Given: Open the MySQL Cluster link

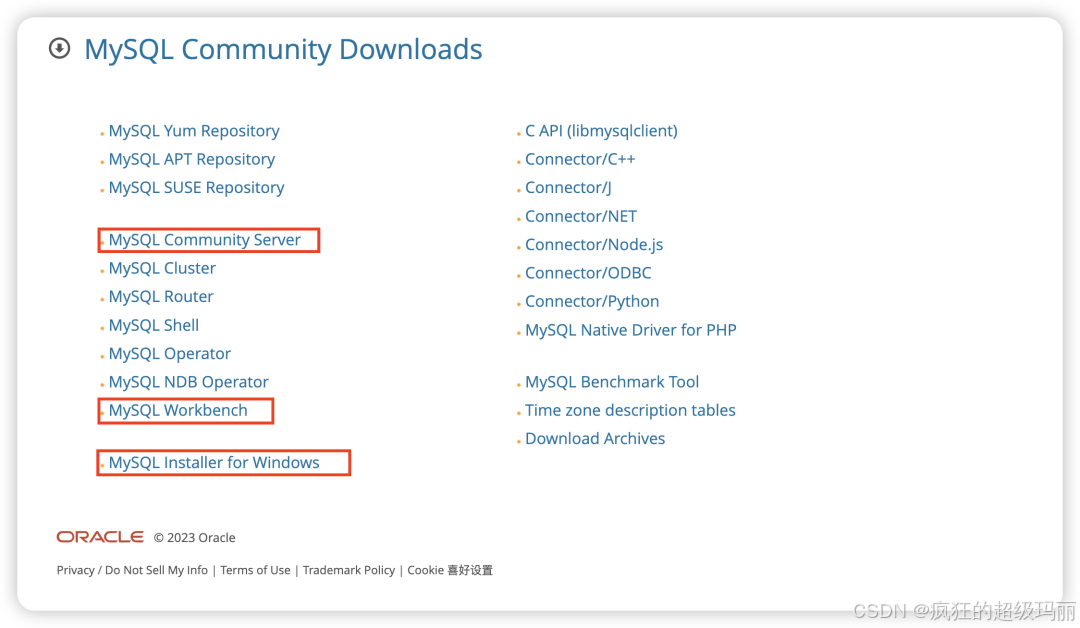Looking at the screenshot, I should [x=162, y=268].
